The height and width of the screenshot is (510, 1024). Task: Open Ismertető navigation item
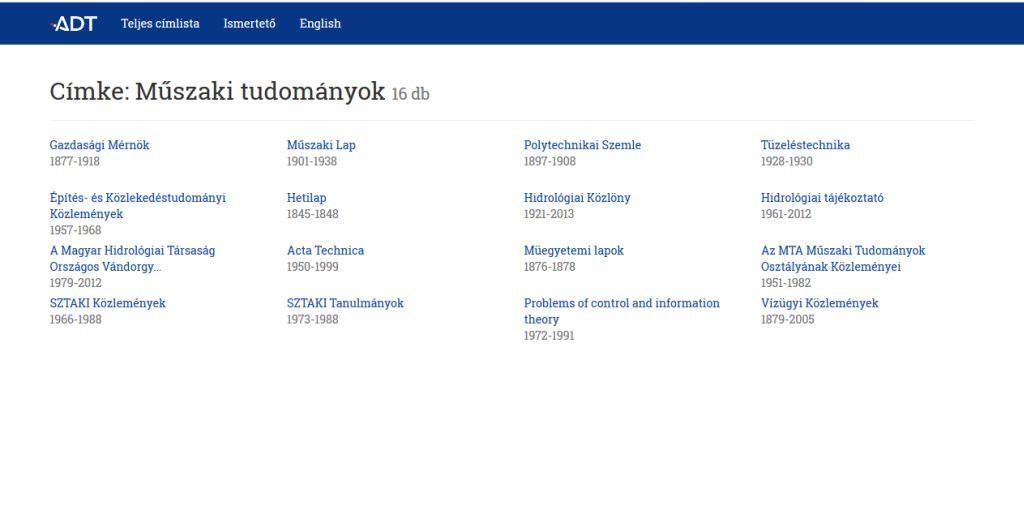(249, 24)
